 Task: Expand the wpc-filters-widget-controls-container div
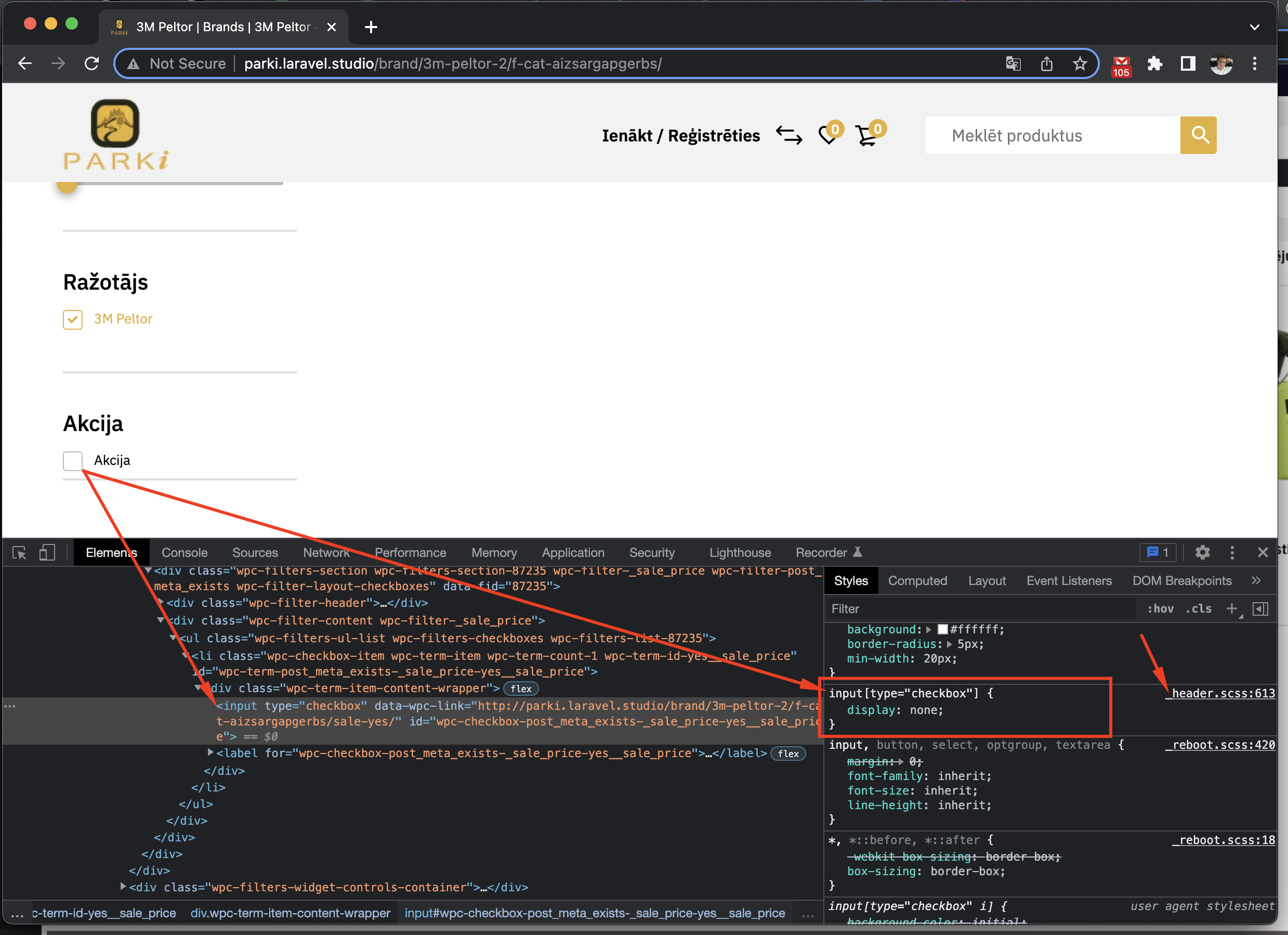tap(123, 886)
